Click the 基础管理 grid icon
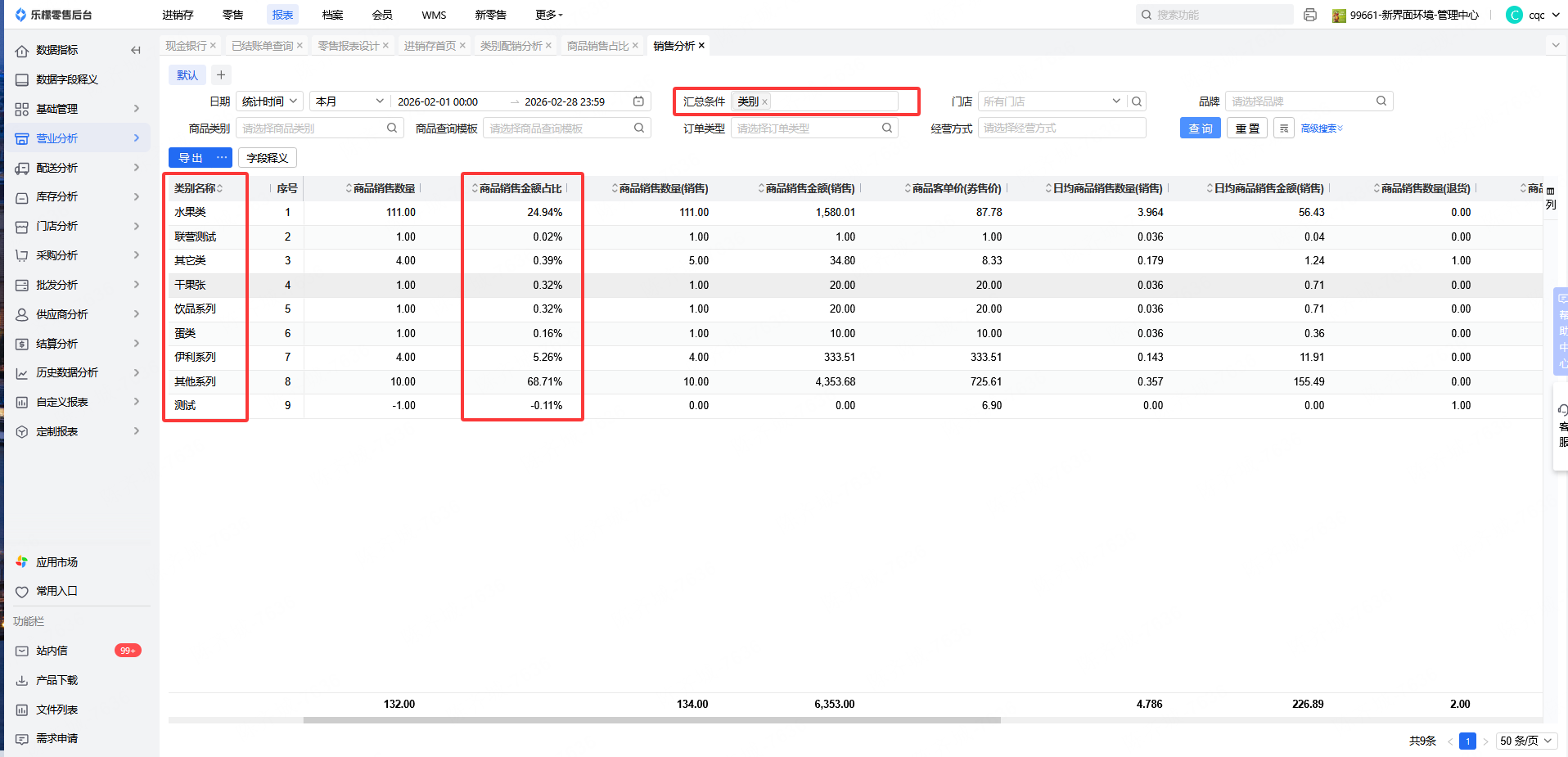The height and width of the screenshot is (757, 1568). [22, 109]
